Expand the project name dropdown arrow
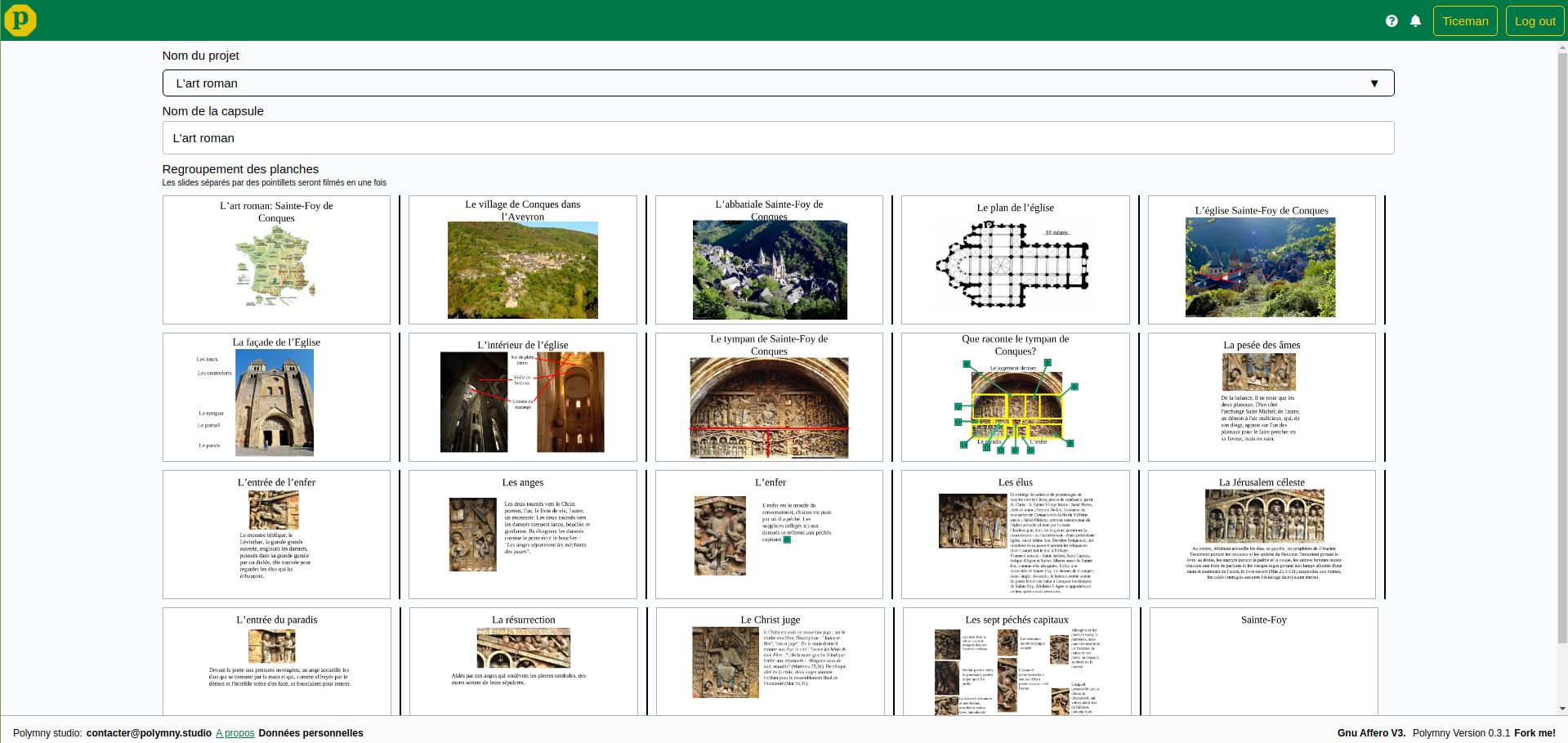 click(1374, 83)
